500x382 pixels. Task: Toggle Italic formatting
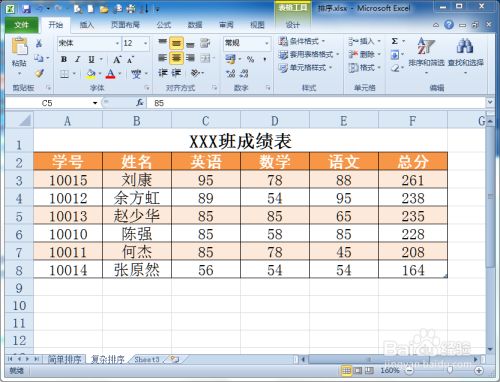point(77,59)
